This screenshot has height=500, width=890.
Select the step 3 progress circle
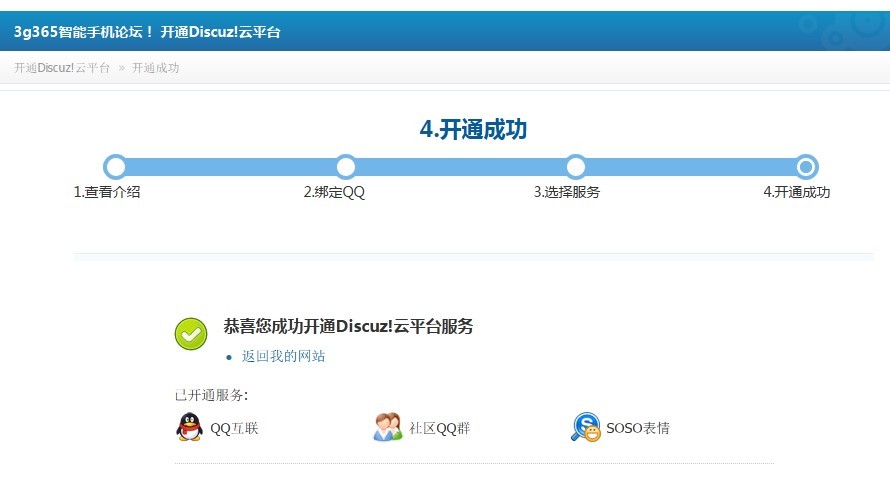(576, 167)
